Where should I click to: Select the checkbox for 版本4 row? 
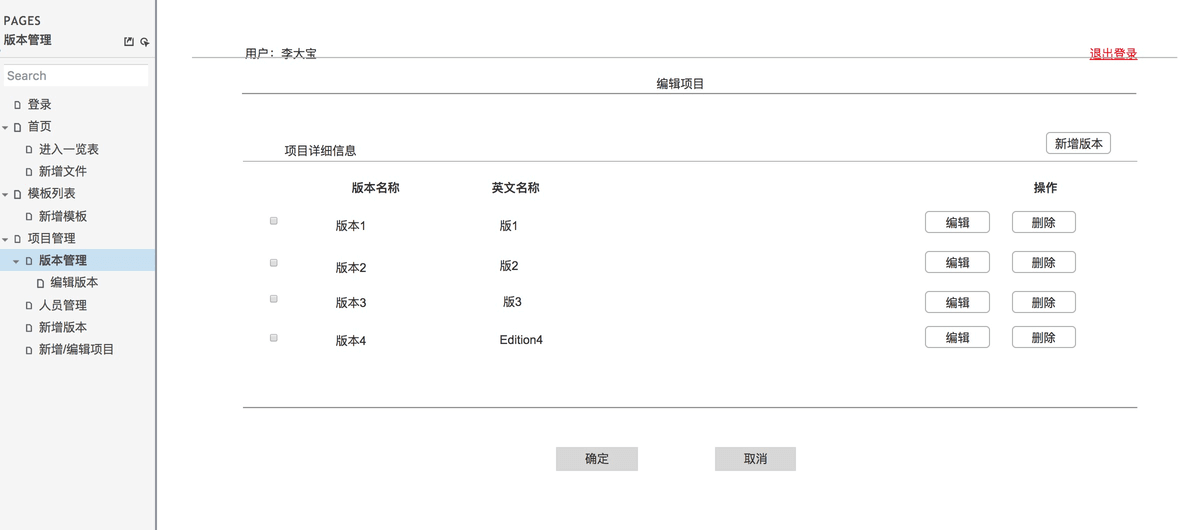[x=274, y=338]
